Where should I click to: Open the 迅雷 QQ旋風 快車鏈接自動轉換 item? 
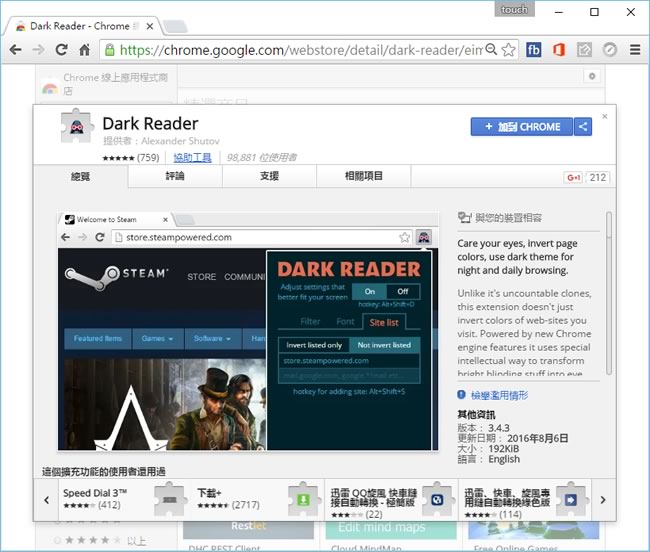392,499
